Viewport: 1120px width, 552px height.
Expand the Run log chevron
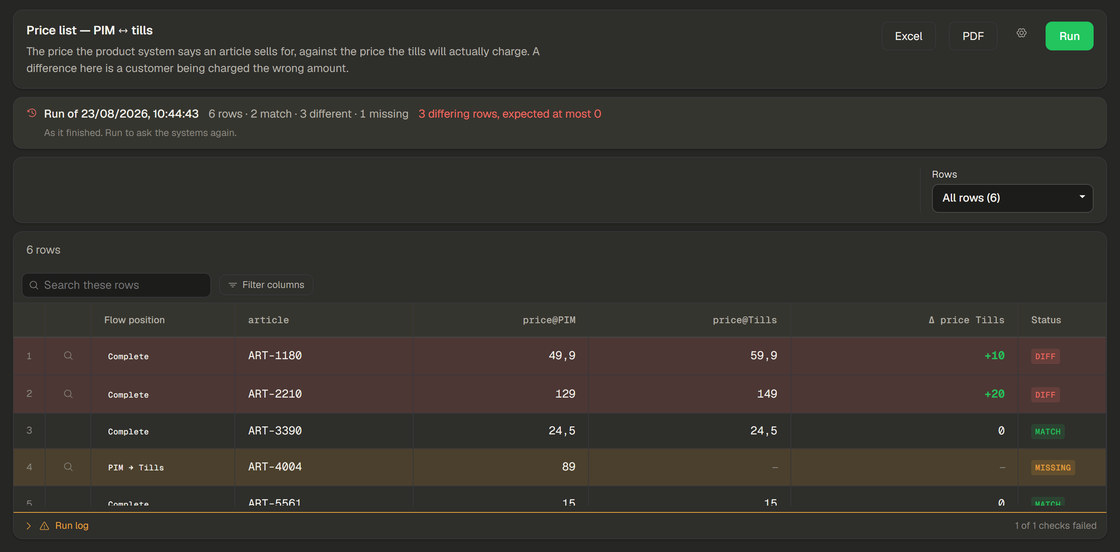click(x=29, y=526)
